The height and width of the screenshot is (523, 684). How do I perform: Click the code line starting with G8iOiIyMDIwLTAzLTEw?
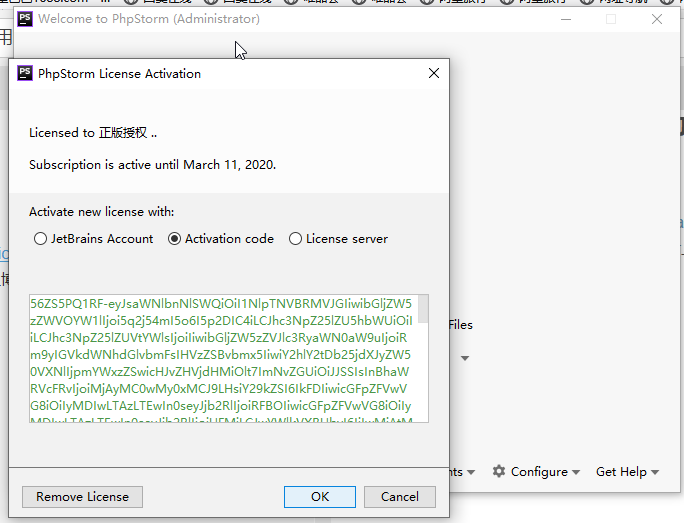point(221,406)
